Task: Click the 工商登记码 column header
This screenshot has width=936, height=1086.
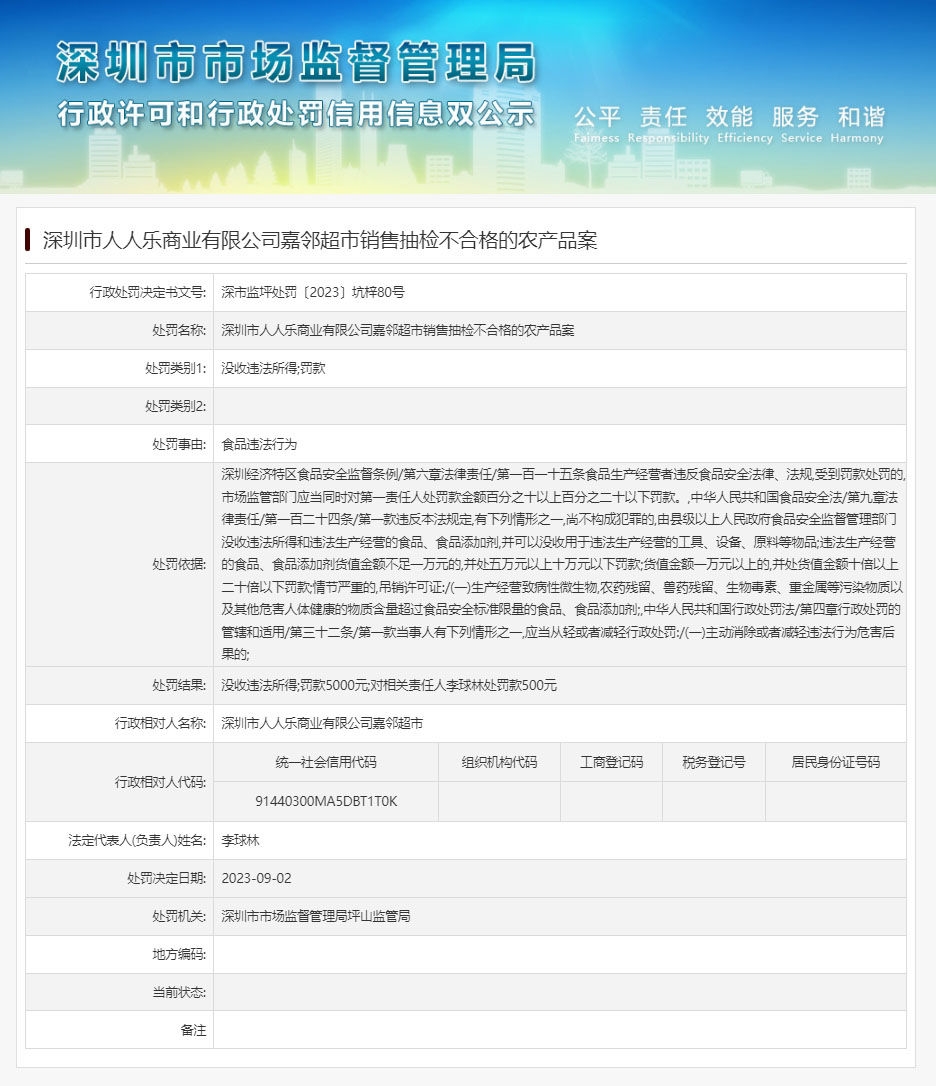Action: coord(611,763)
